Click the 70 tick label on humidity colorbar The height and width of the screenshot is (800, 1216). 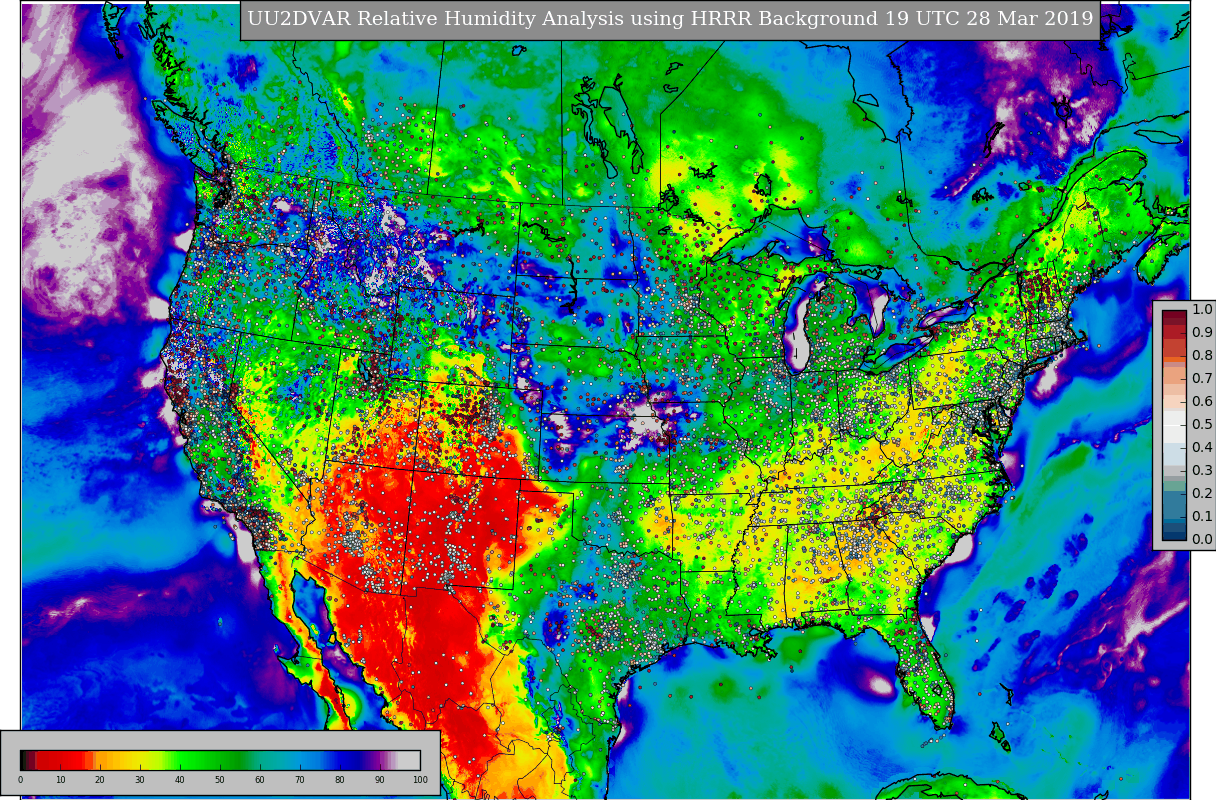coord(300,780)
